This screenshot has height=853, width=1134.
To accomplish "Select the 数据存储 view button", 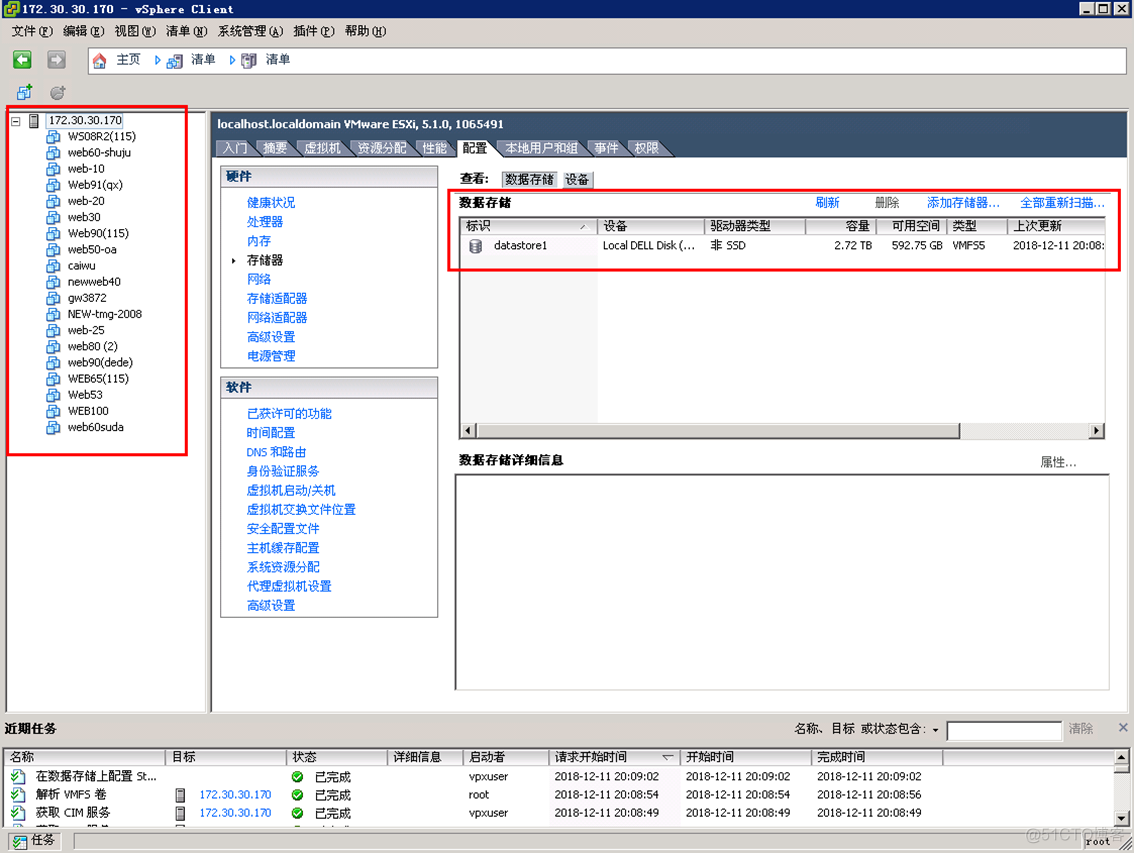I will coord(529,179).
